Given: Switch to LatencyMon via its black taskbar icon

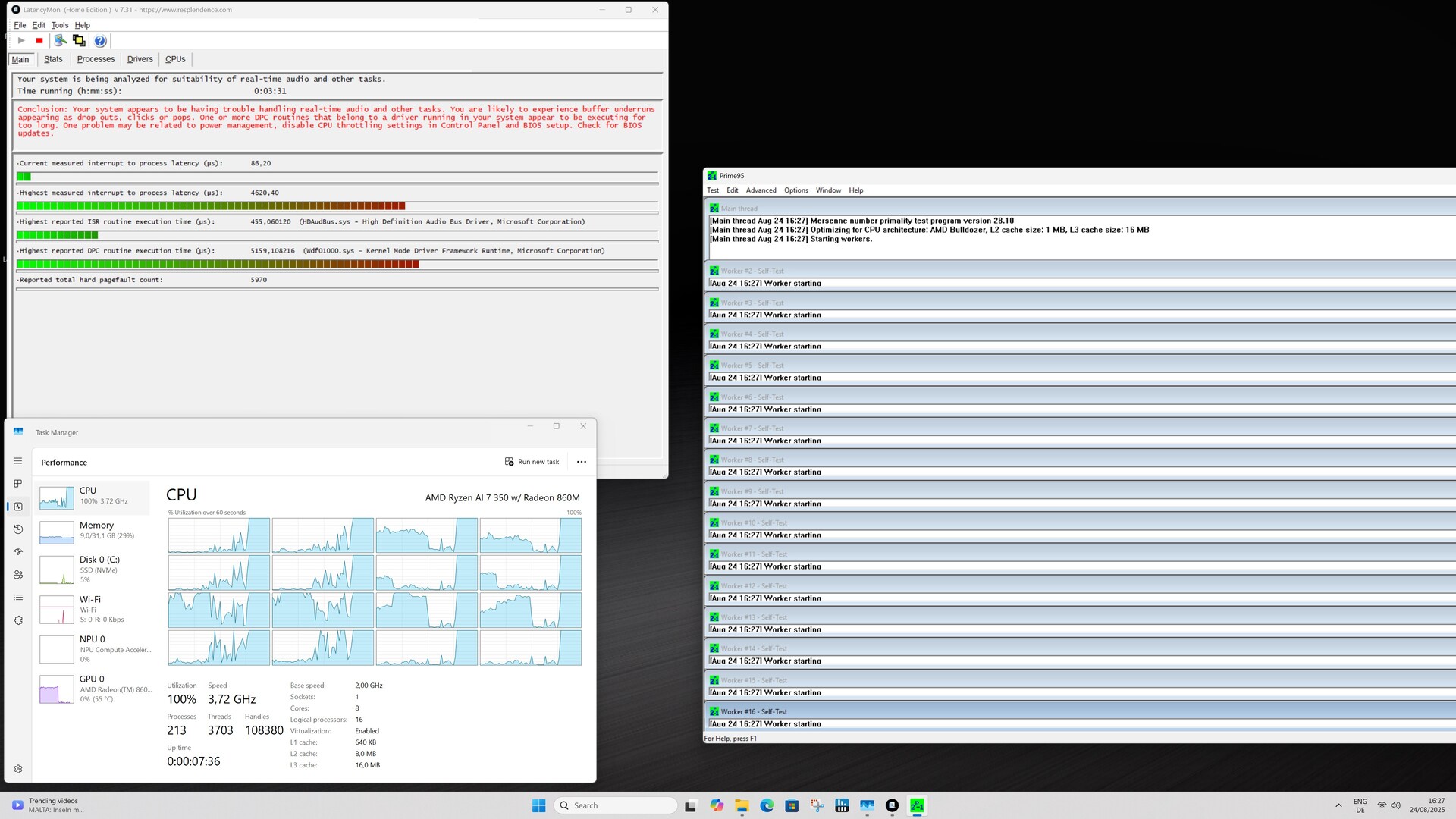Looking at the screenshot, I should pyautogui.click(x=893, y=805).
